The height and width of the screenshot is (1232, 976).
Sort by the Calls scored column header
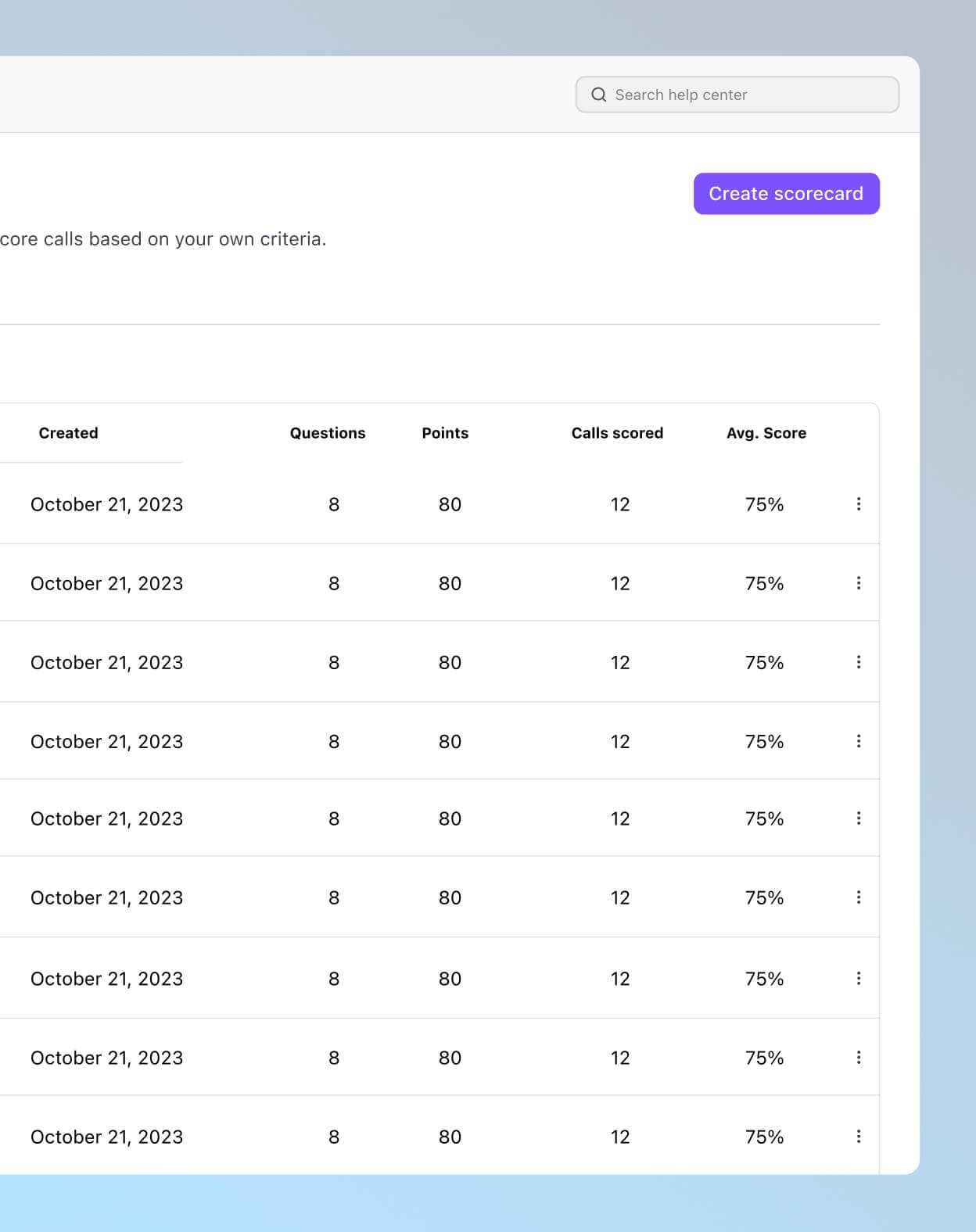pyautogui.click(x=617, y=433)
